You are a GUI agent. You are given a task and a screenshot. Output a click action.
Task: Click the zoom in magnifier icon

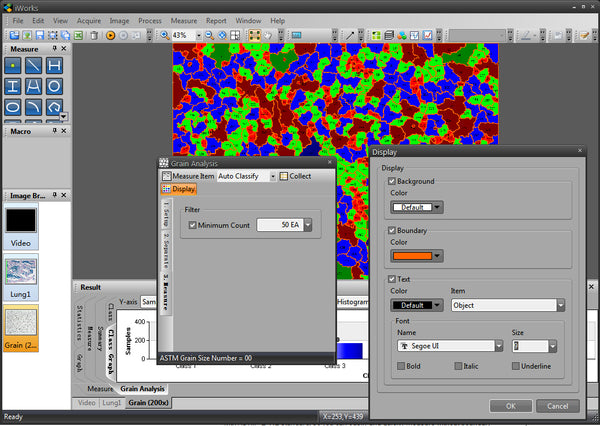tap(165, 36)
